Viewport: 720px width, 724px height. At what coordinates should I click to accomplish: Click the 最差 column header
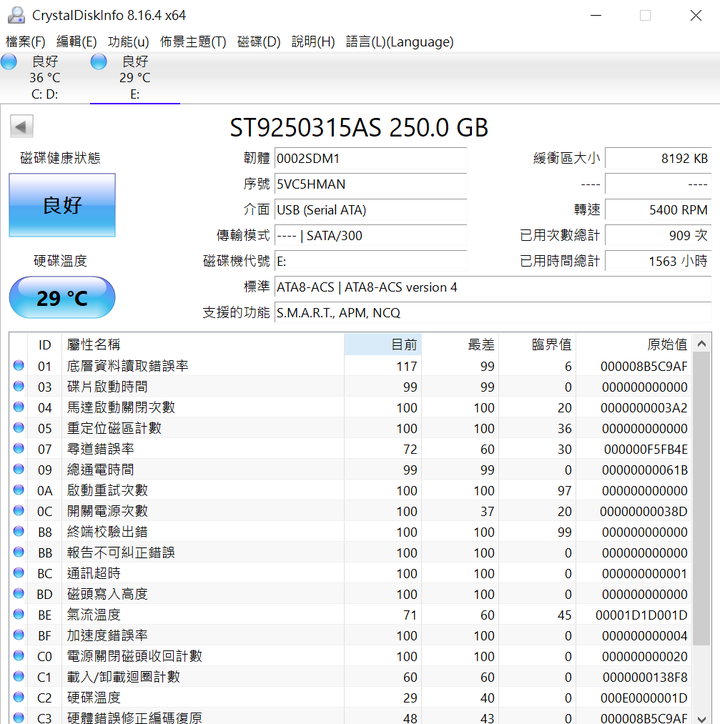click(460, 344)
